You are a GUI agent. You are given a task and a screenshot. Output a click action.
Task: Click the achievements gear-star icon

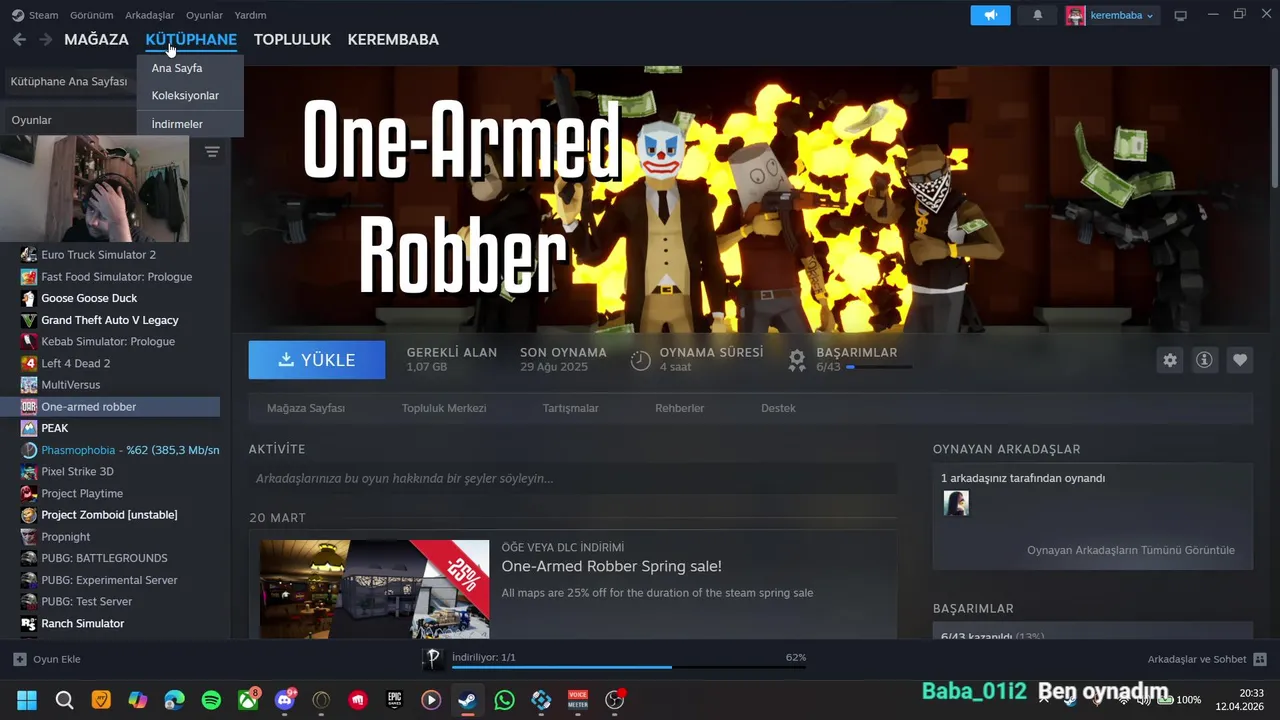(797, 360)
